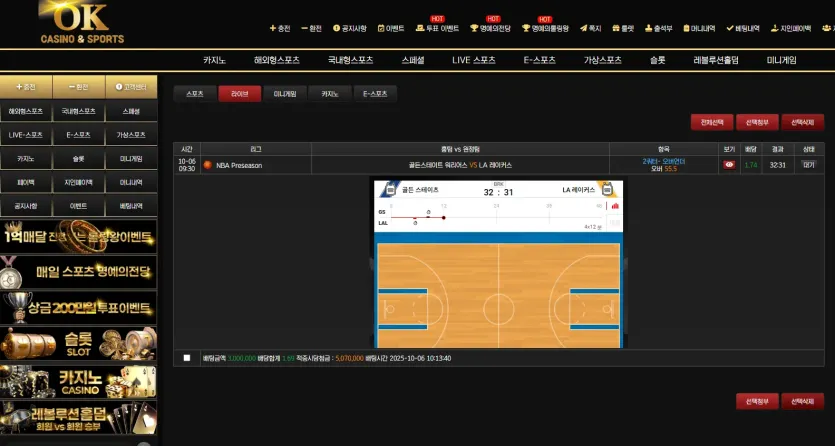The height and width of the screenshot is (446, 835).
Task: Click 선택첨부 above the bet table
Action: pyautogui.click(x=757, y=122)
